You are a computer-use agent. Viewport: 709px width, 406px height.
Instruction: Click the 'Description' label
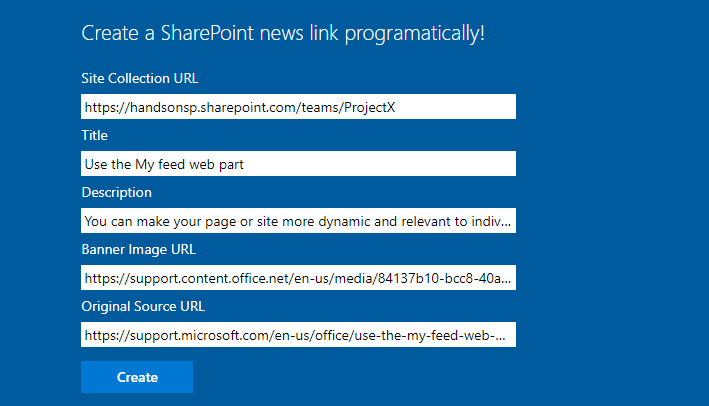pos(117,193)
